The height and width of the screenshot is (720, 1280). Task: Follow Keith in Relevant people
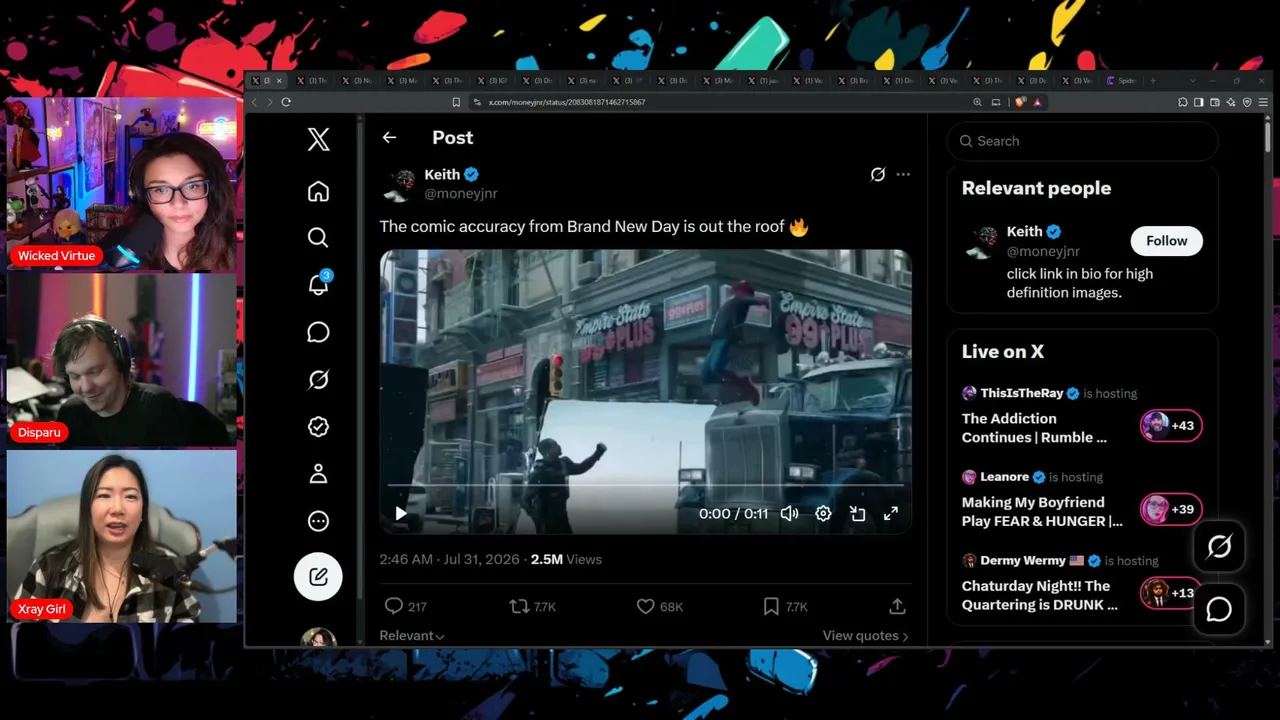1166,241
